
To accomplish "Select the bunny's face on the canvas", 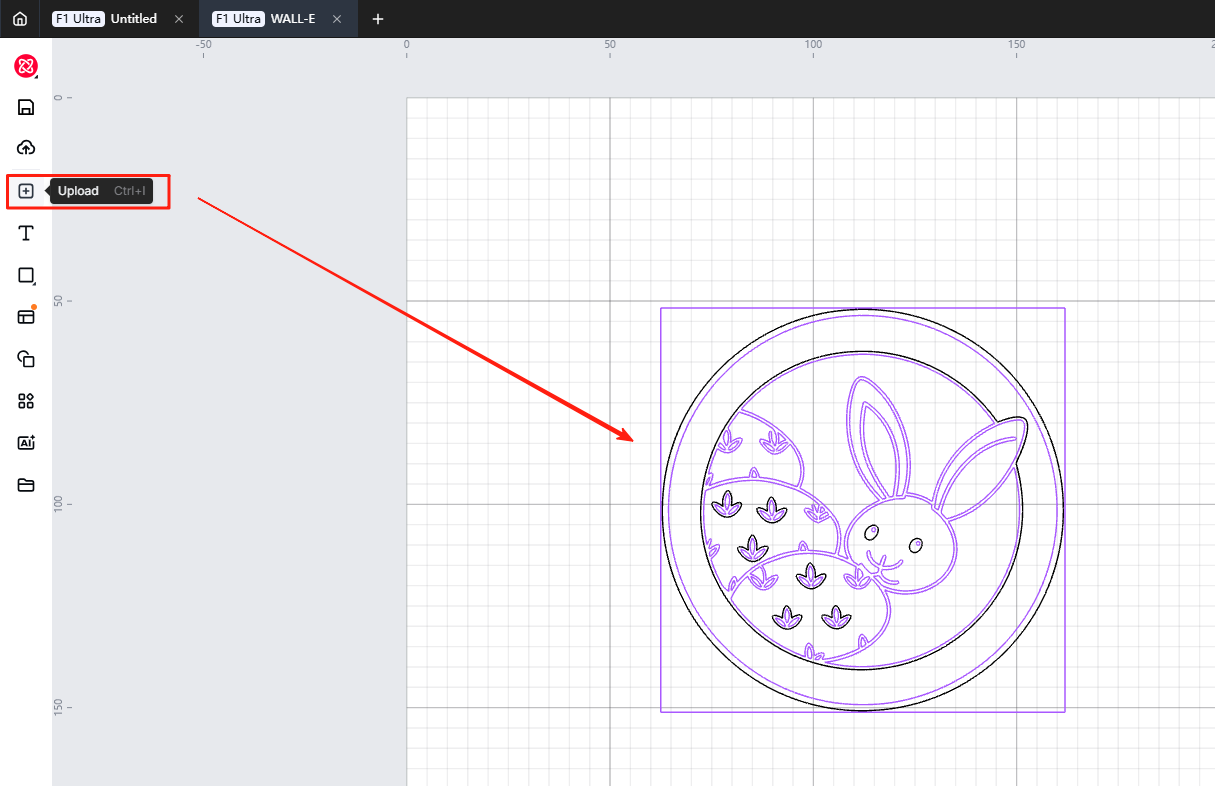I will (895, 550).
